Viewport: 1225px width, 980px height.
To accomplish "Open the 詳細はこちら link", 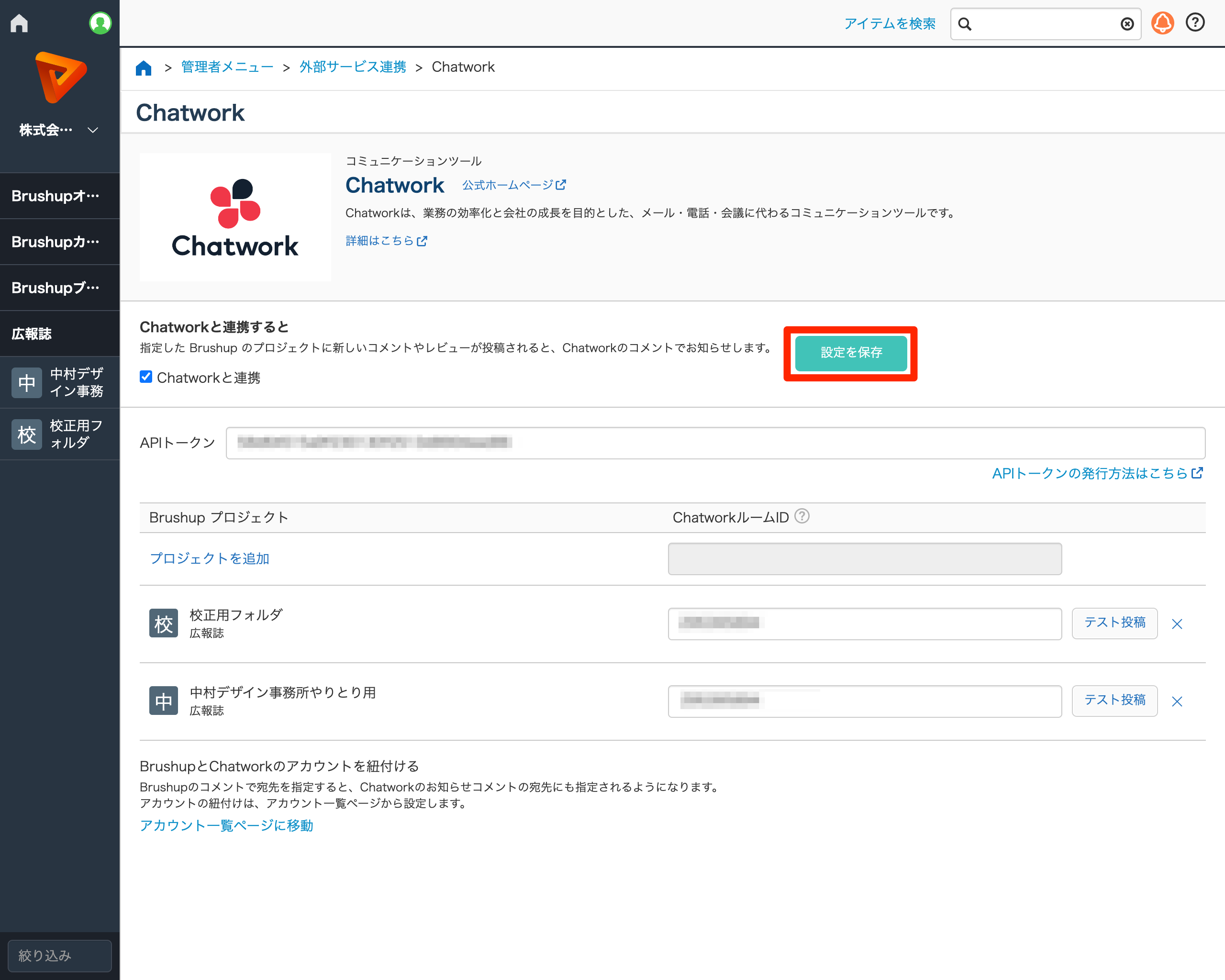I will (386, 241).
